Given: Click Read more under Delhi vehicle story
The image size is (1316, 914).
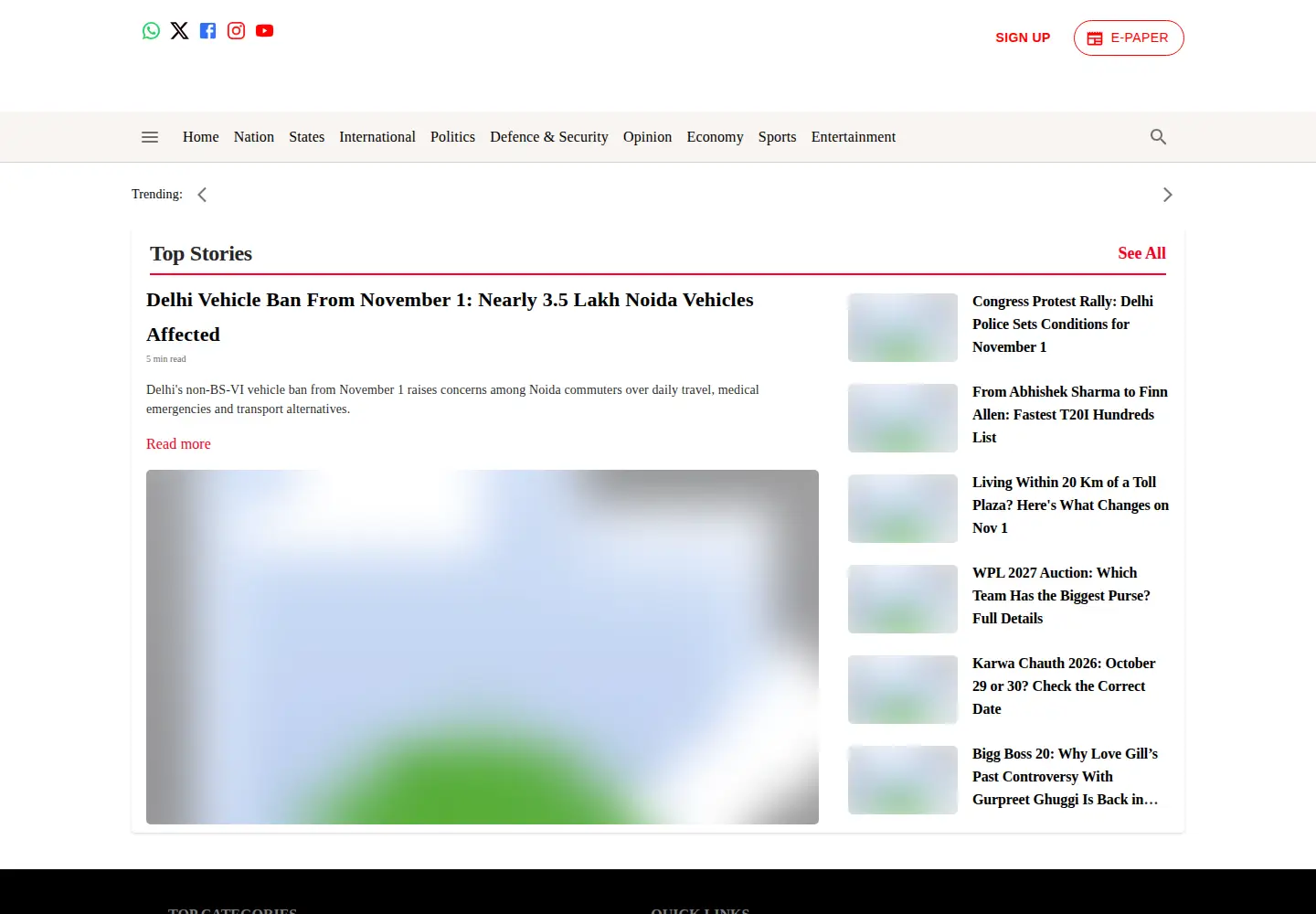Looking at the screenshot, I should (178, 444).
